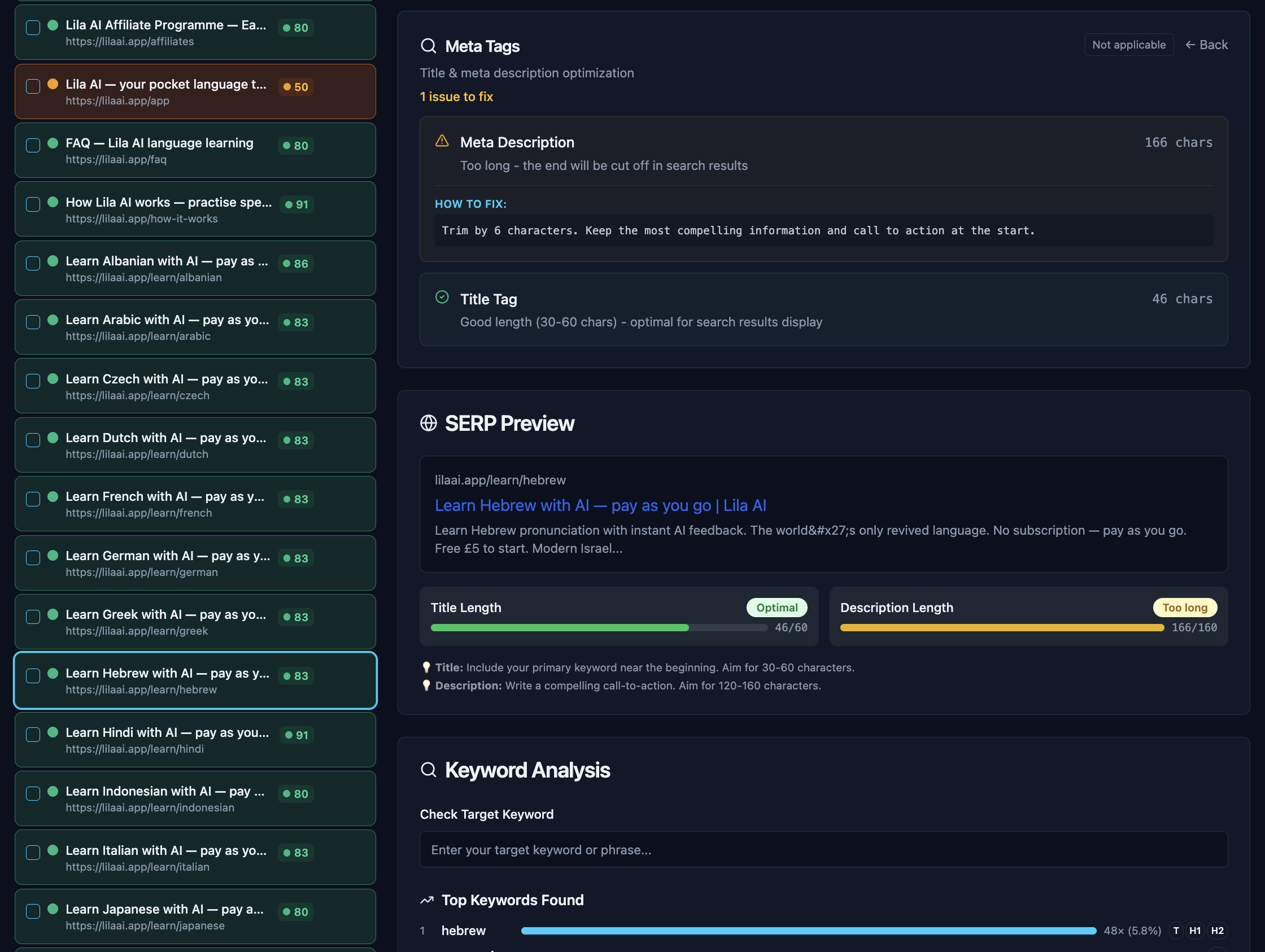Click the target keyword input field

click(x=823, y=850)
